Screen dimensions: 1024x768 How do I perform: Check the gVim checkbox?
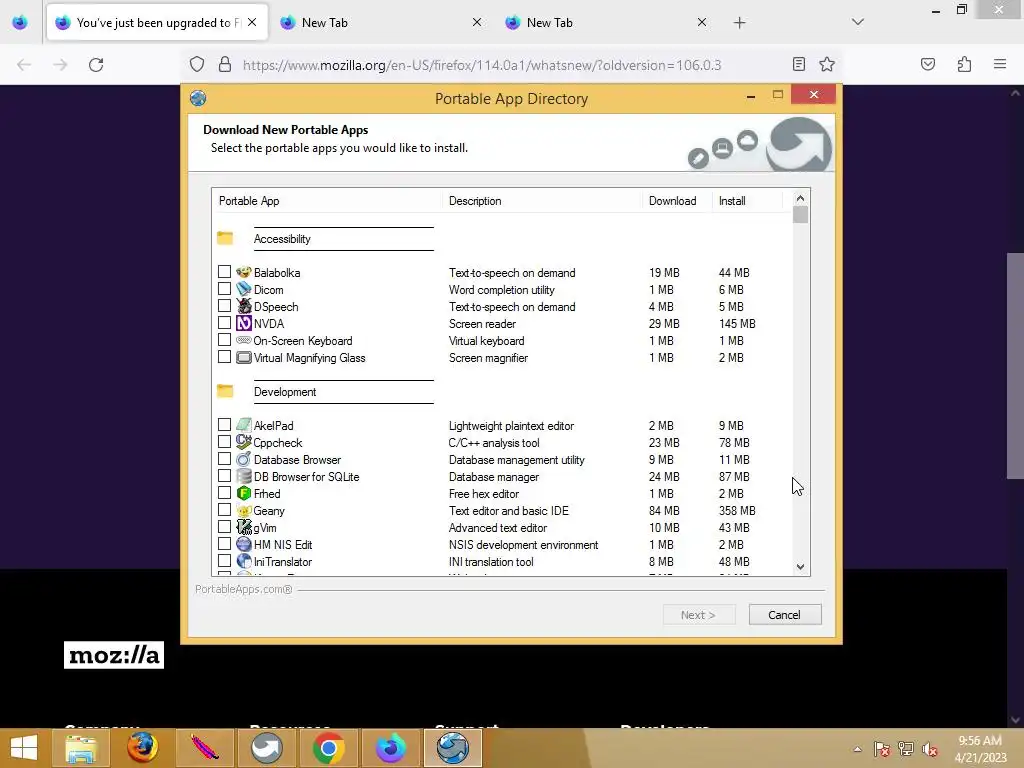(x=224, y=527)
